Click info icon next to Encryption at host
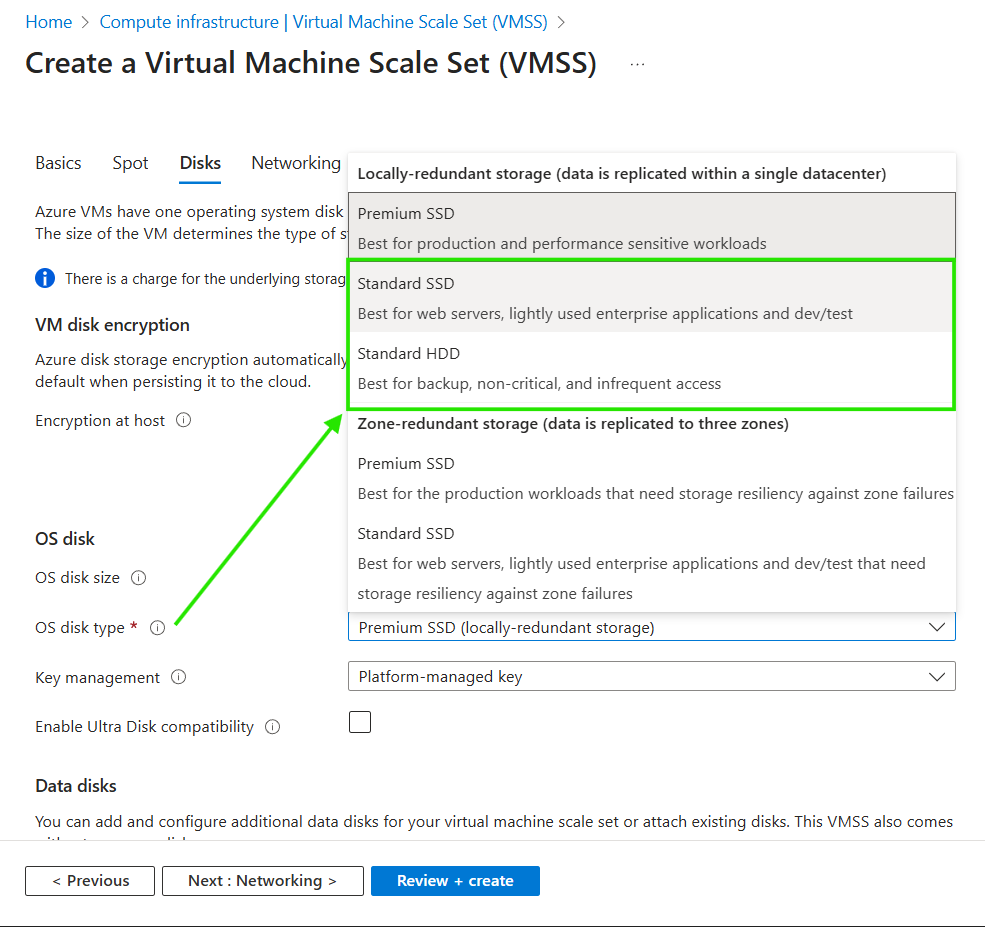985x927 pixels. click(x=183, y=421)
